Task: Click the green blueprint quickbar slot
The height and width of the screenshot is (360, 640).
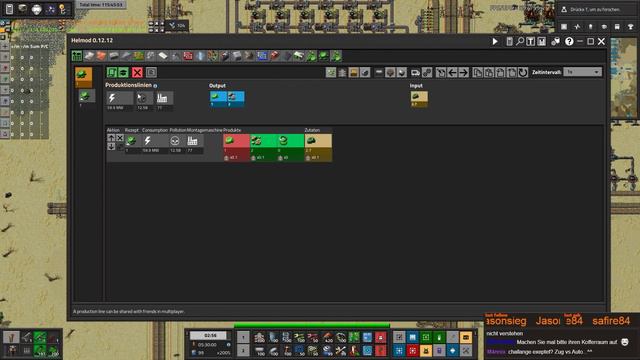Action: [x=354, y=337]
